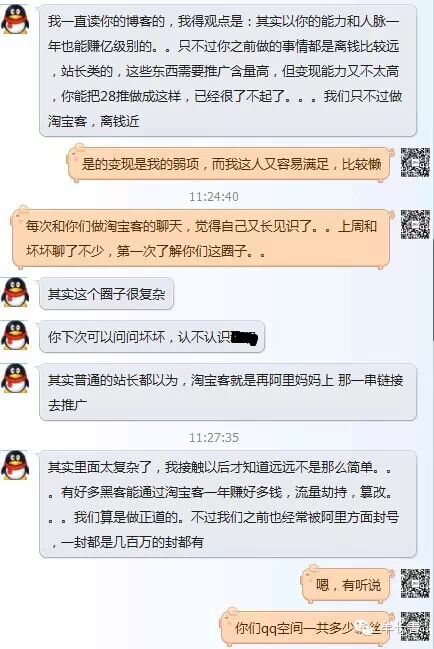The image size is (434, 649).
Task: Select the 嗯，有听说 reply bubble
Action: tap(346, 584)
